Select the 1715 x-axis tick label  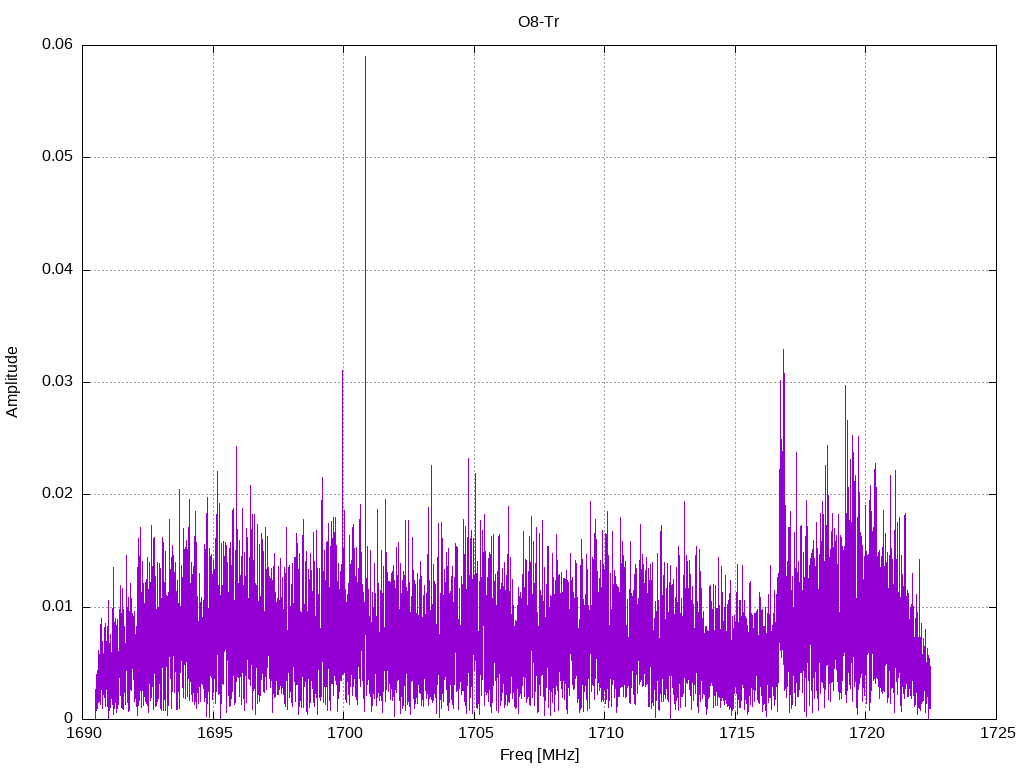pos(735,734)
